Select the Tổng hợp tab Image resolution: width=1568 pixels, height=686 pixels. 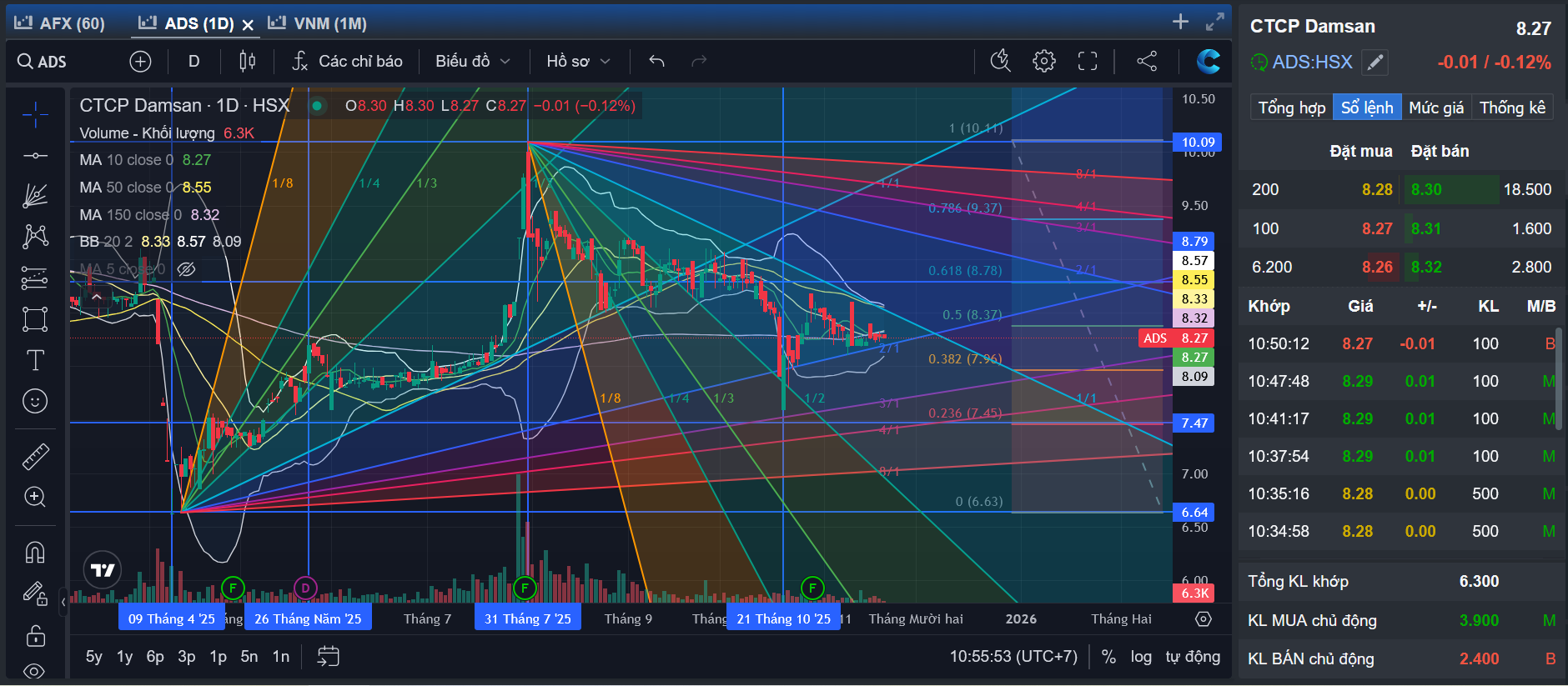[x=1291, y=108]
